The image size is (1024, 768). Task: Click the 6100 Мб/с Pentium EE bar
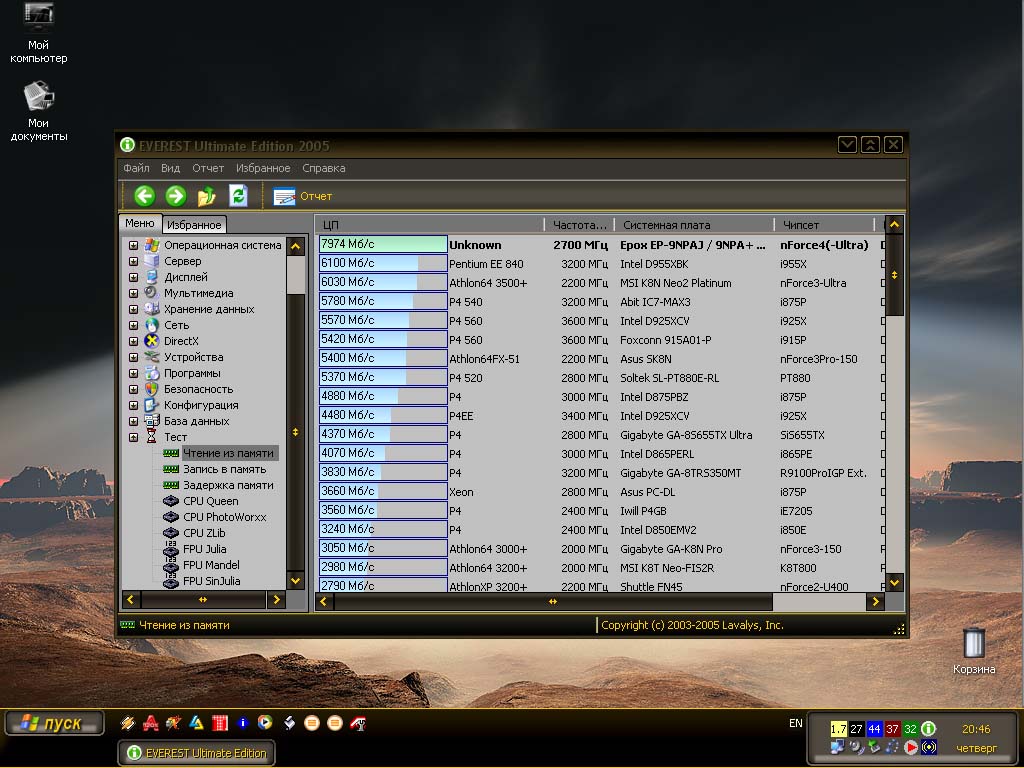click(383, 263)
